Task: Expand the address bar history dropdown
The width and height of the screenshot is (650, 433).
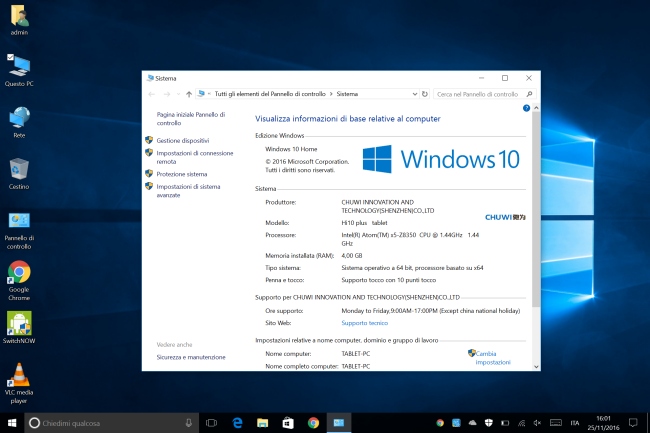Action: pos(415,94)
